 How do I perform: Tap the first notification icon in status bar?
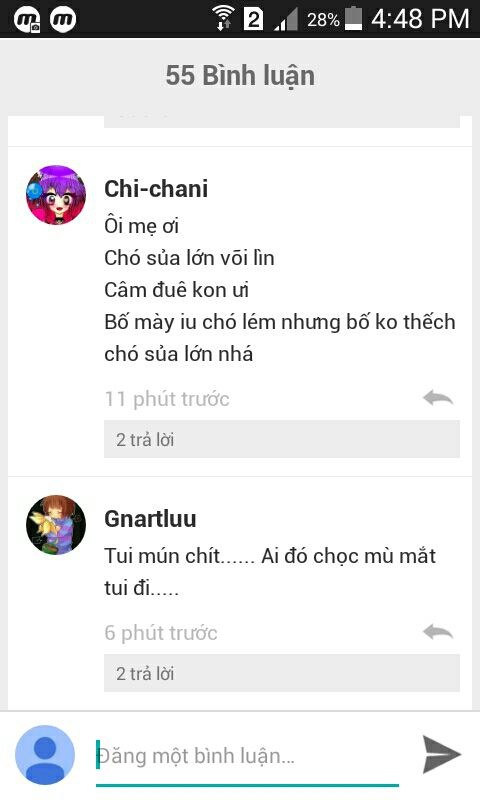coord(28,20)
